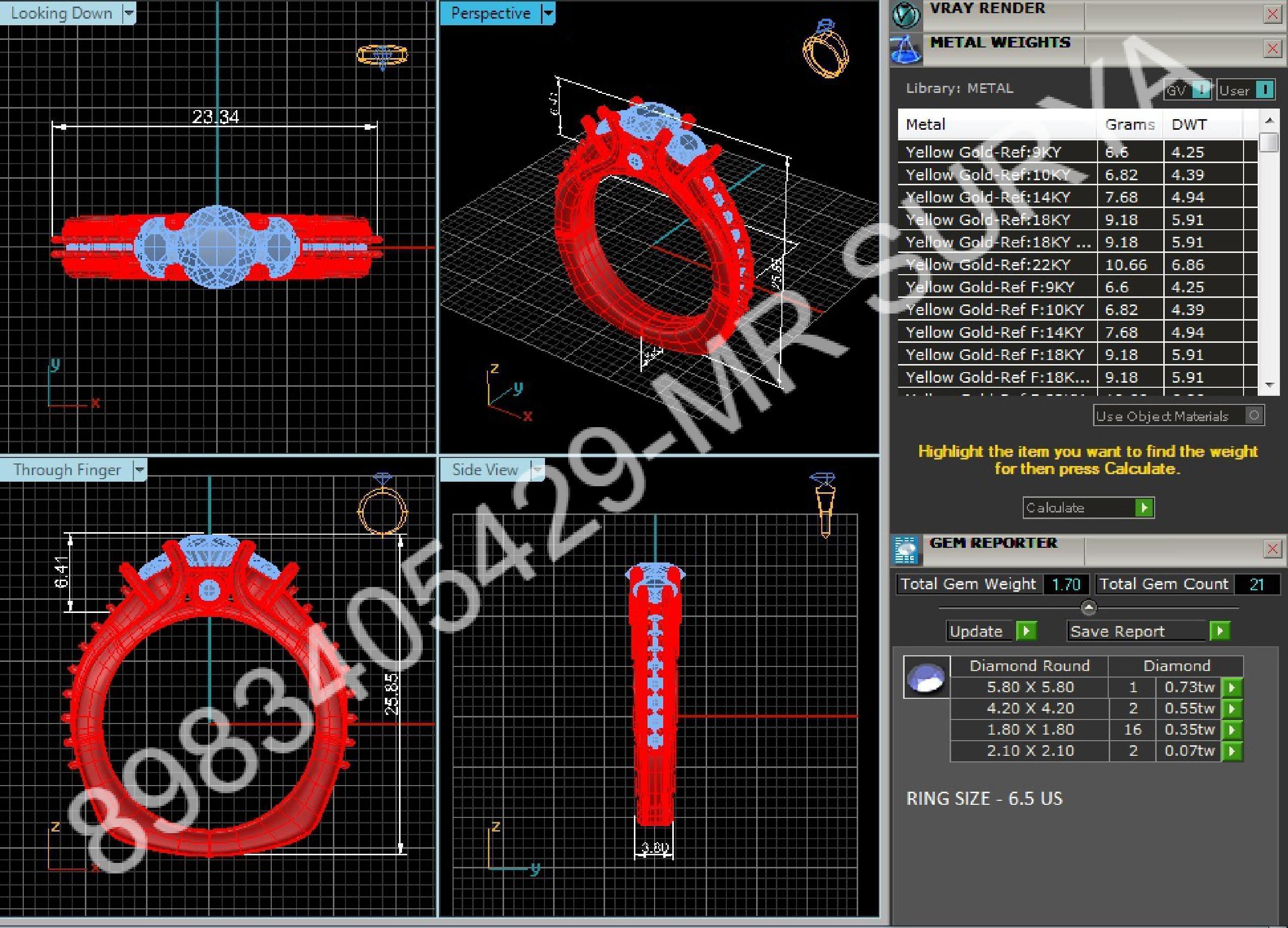Collapse the gem report expander arrow
The height and width of the screenshot is (928, 1288).
pyautogui.click(x=1088, y=608)
